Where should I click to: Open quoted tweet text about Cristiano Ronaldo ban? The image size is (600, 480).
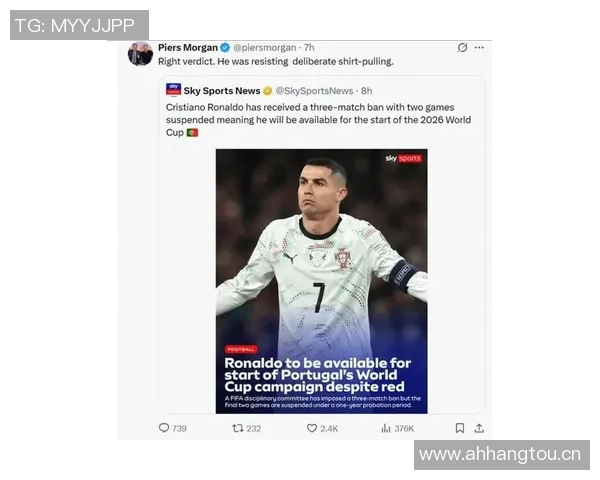(318, 120)
